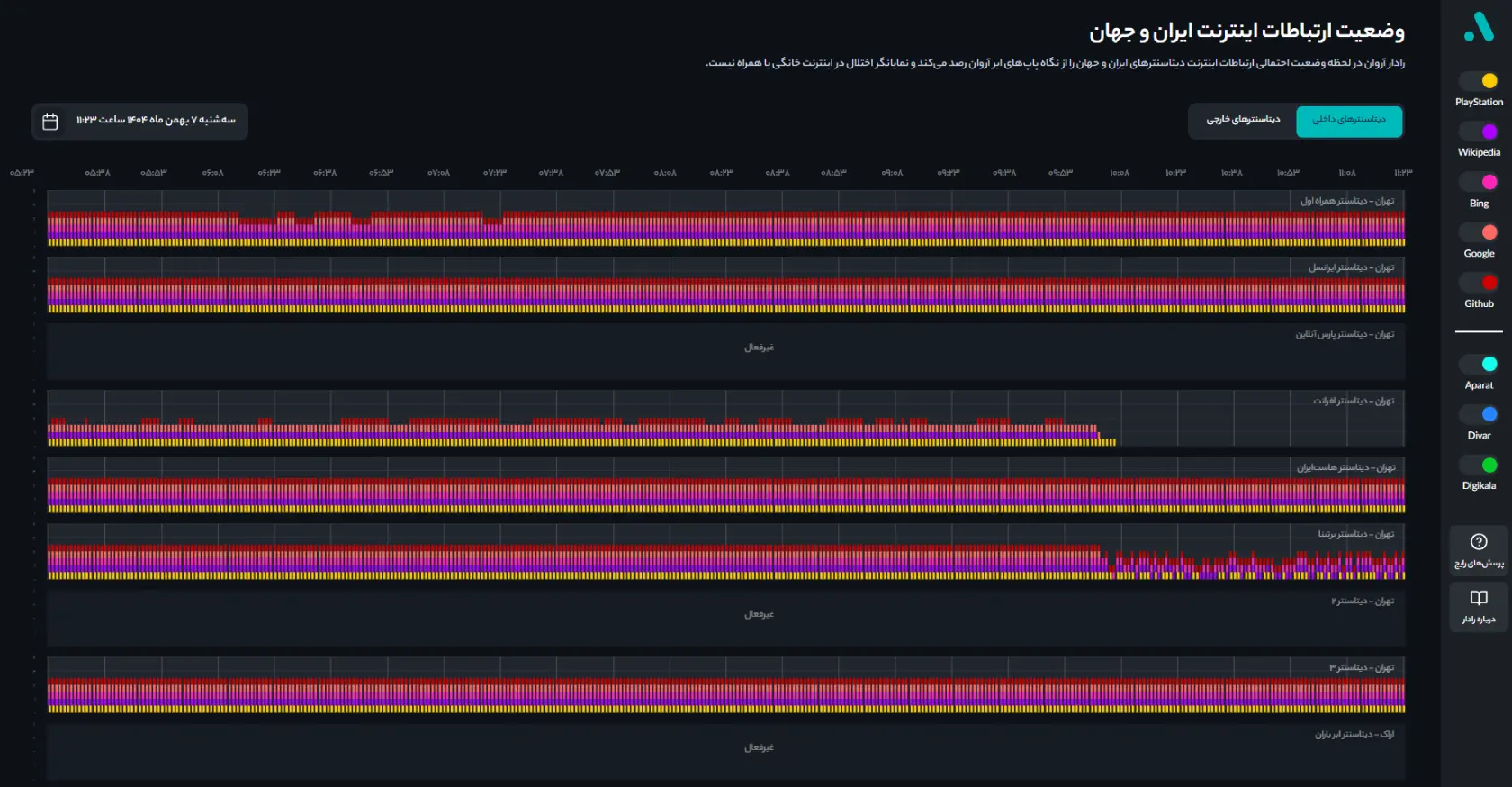Click the همراه اول datacenter chart row
The width and height of the screenshot is (1512, 787).
[x=725, y=219]
